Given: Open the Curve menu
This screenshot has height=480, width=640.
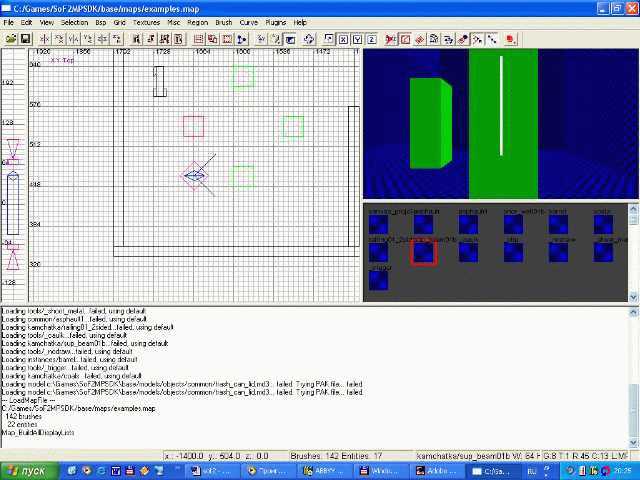Looking at the screenshot, I should coord(249,22).
